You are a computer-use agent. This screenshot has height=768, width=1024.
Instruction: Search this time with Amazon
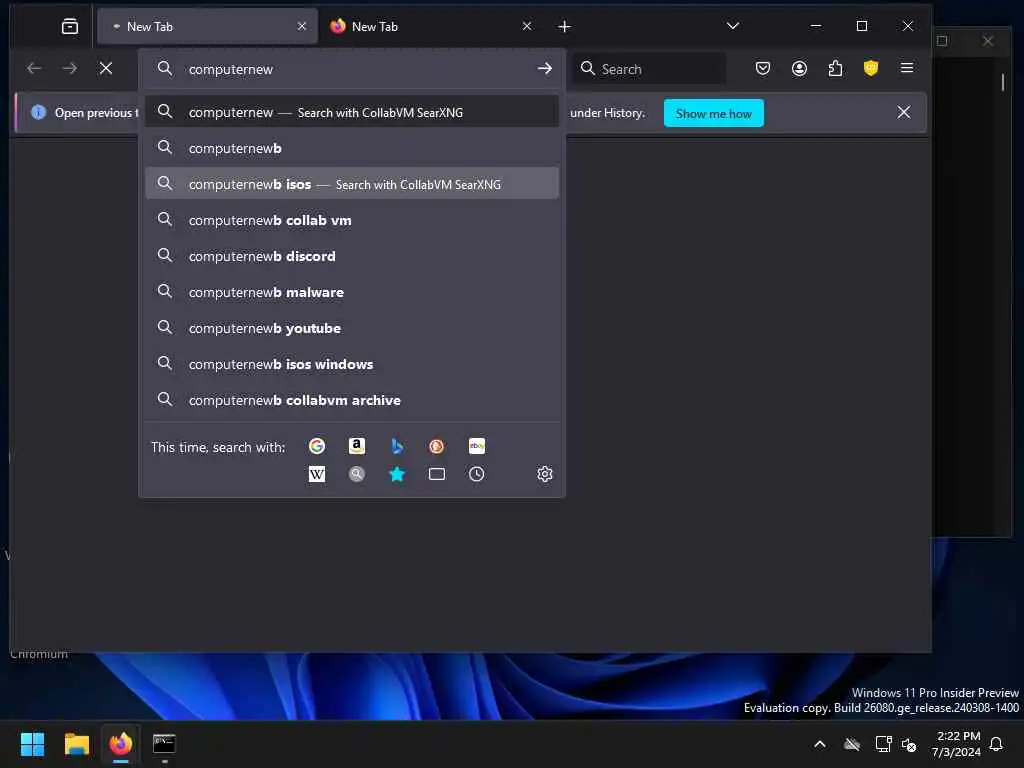[x=357, y=446]
